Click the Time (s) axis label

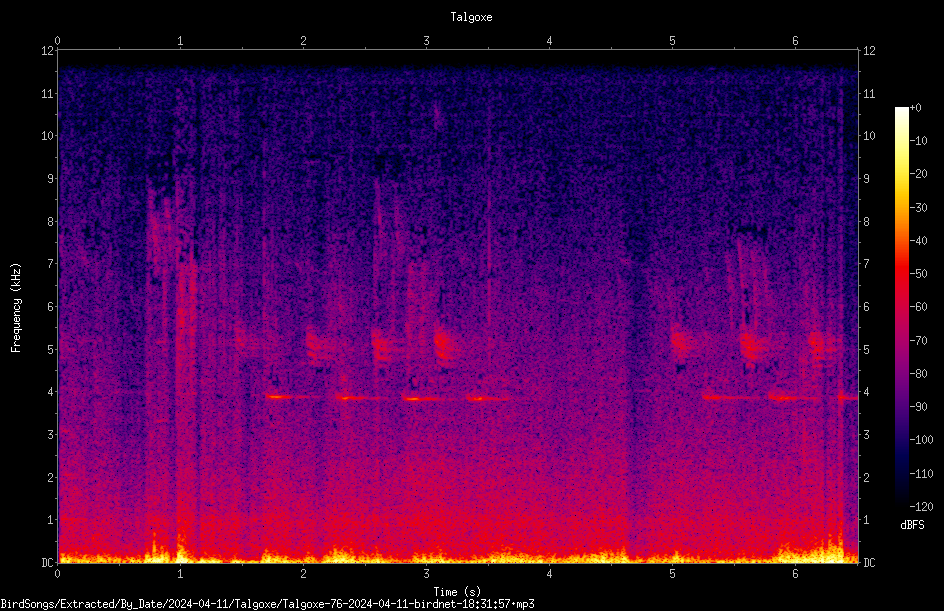(457, 592)
